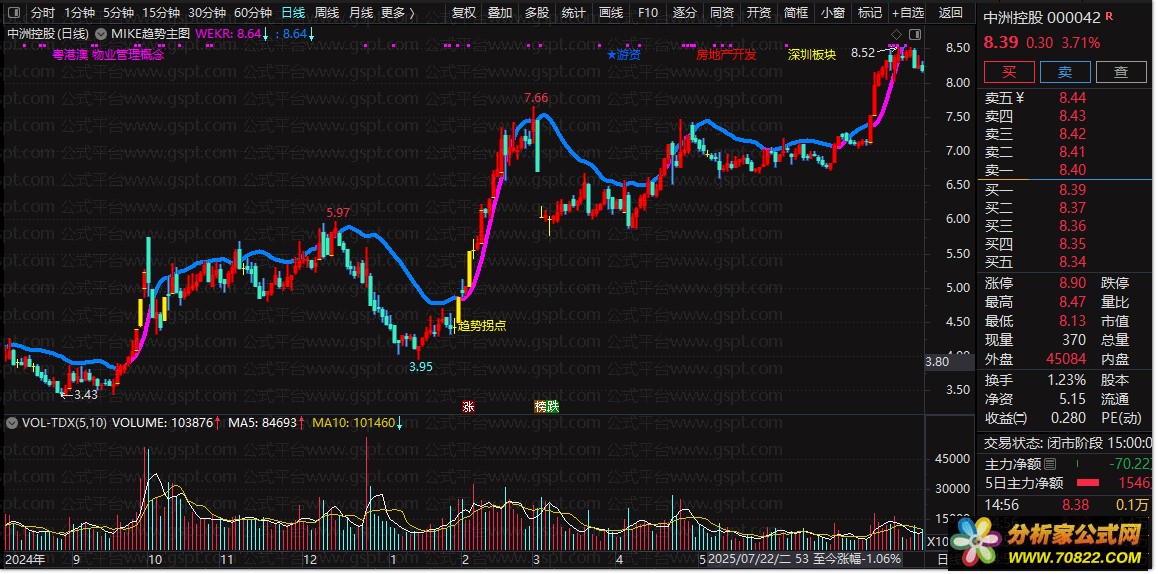This screenshot has height=574, width=1158.
Task: Click the 物业管理概念 concept tag
Action: 128,54
